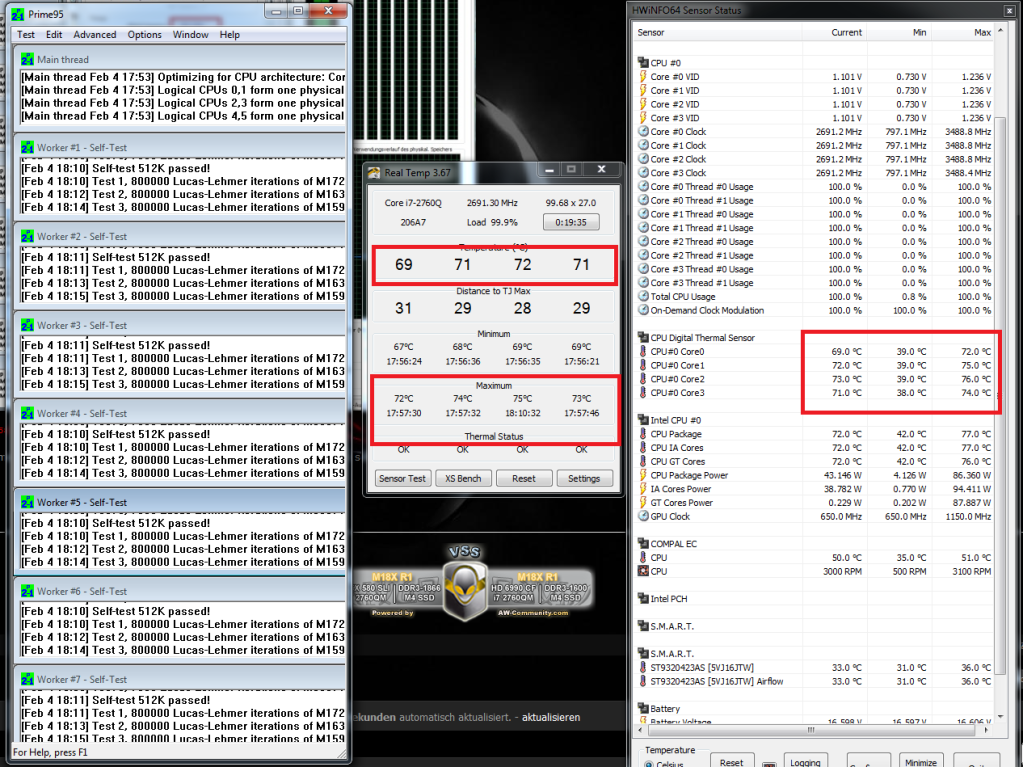Click the Core #0 Clock gauge icon
The image size is (1023, 767).
point(642,132)
